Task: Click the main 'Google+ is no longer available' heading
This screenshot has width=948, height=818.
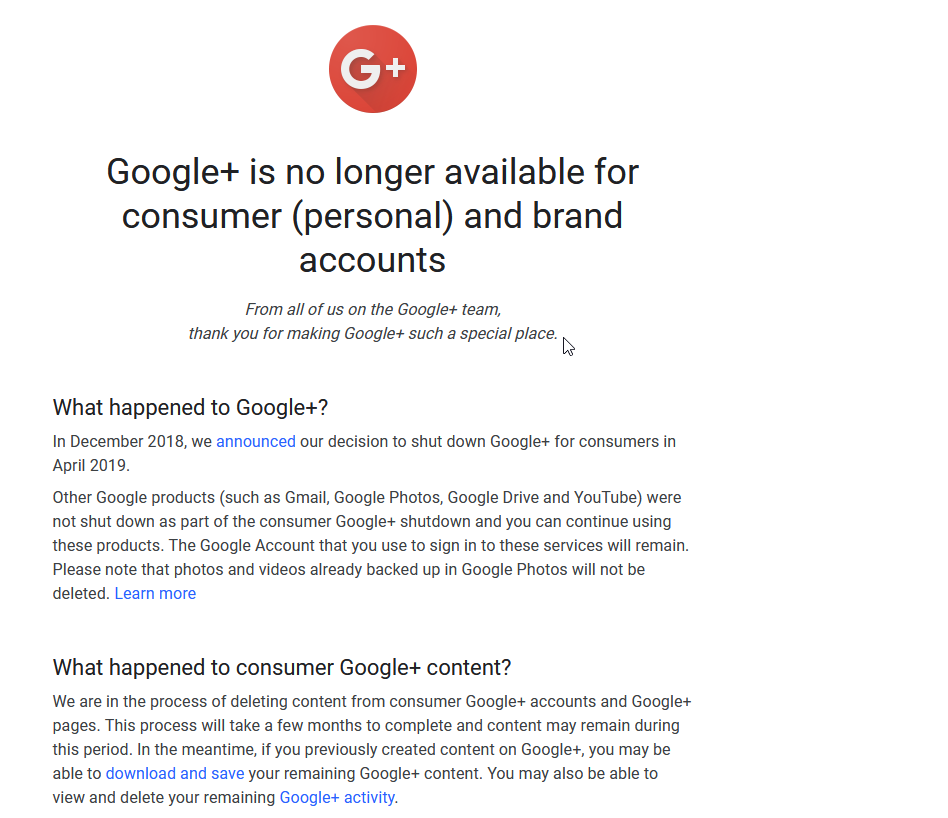Action: tap(372, 216)
